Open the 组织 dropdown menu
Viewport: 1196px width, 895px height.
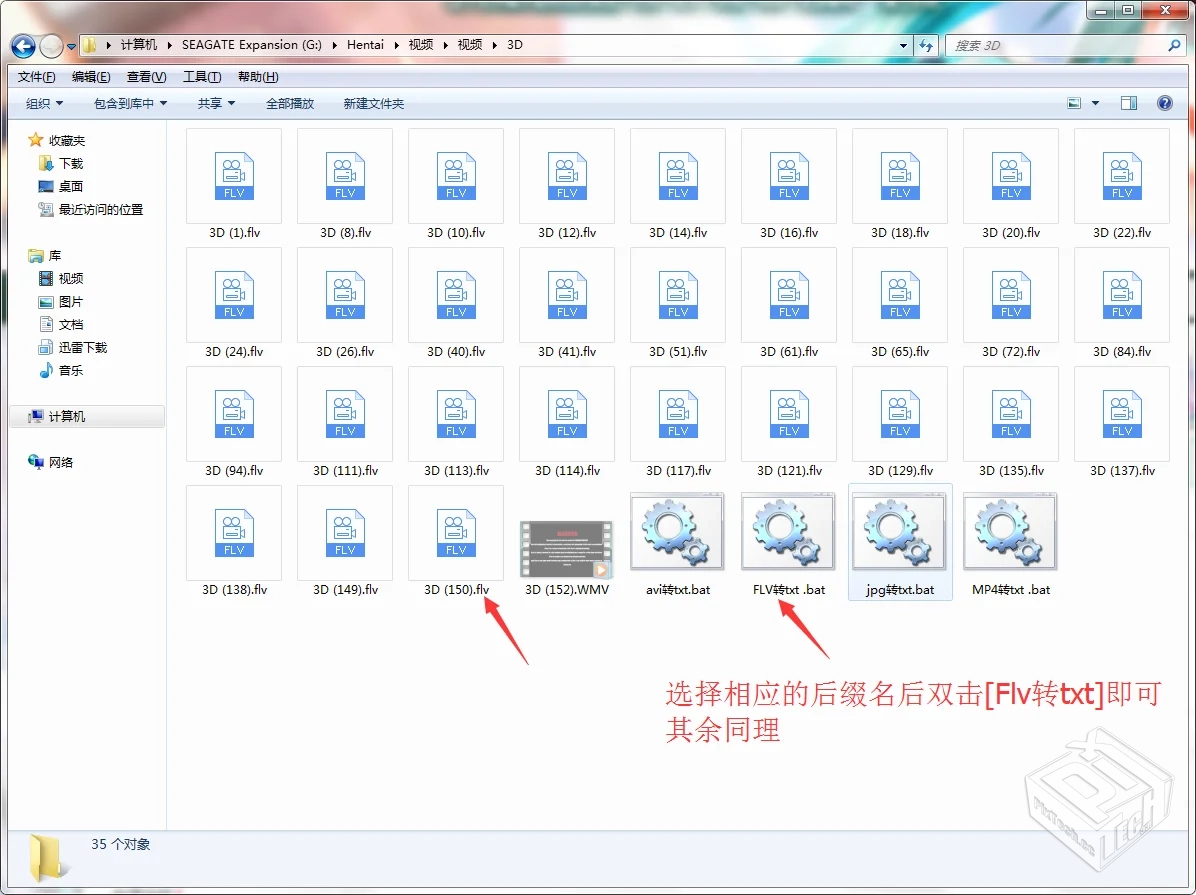click(x=44, y=103)
